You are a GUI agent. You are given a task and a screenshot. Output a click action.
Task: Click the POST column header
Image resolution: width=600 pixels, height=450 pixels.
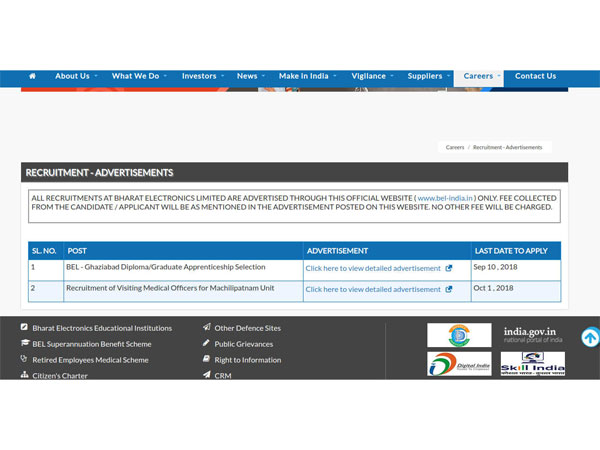tap(183, 251)
